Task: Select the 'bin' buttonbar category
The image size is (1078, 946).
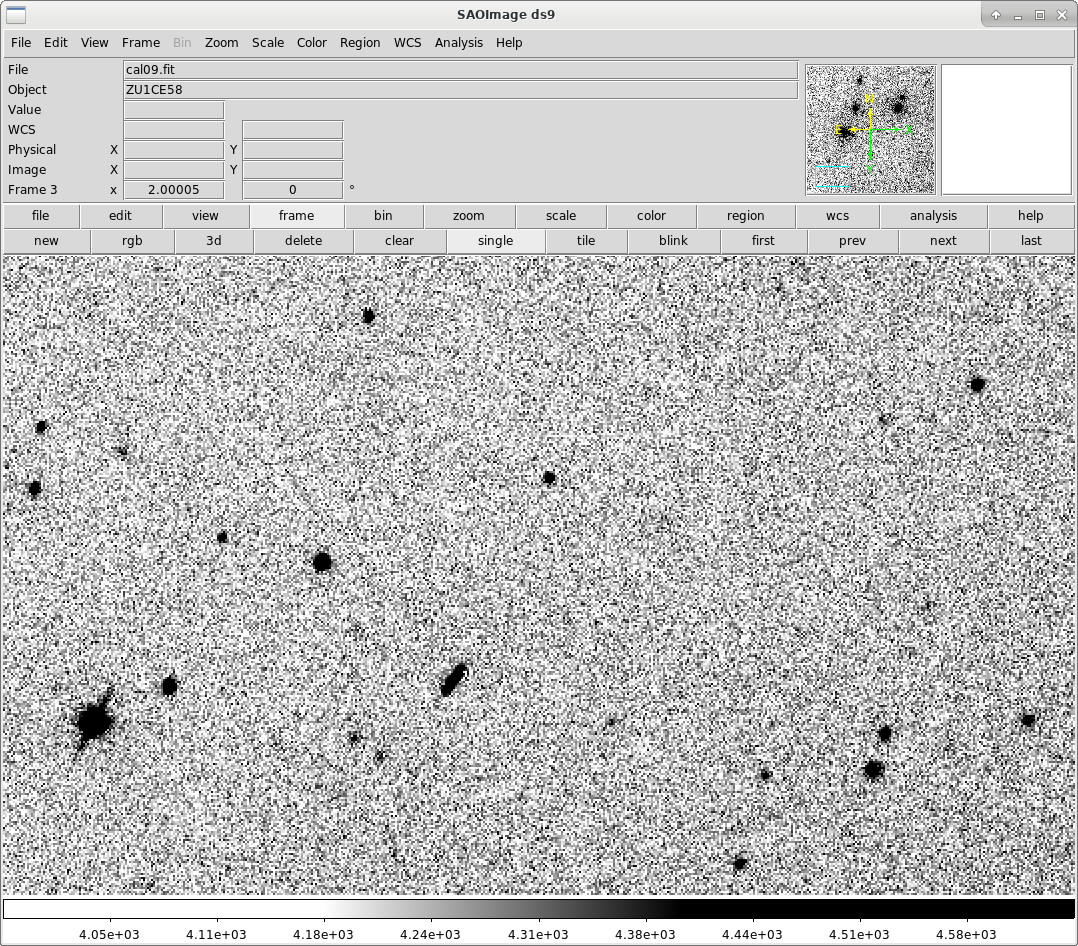Action: (383, 216)
